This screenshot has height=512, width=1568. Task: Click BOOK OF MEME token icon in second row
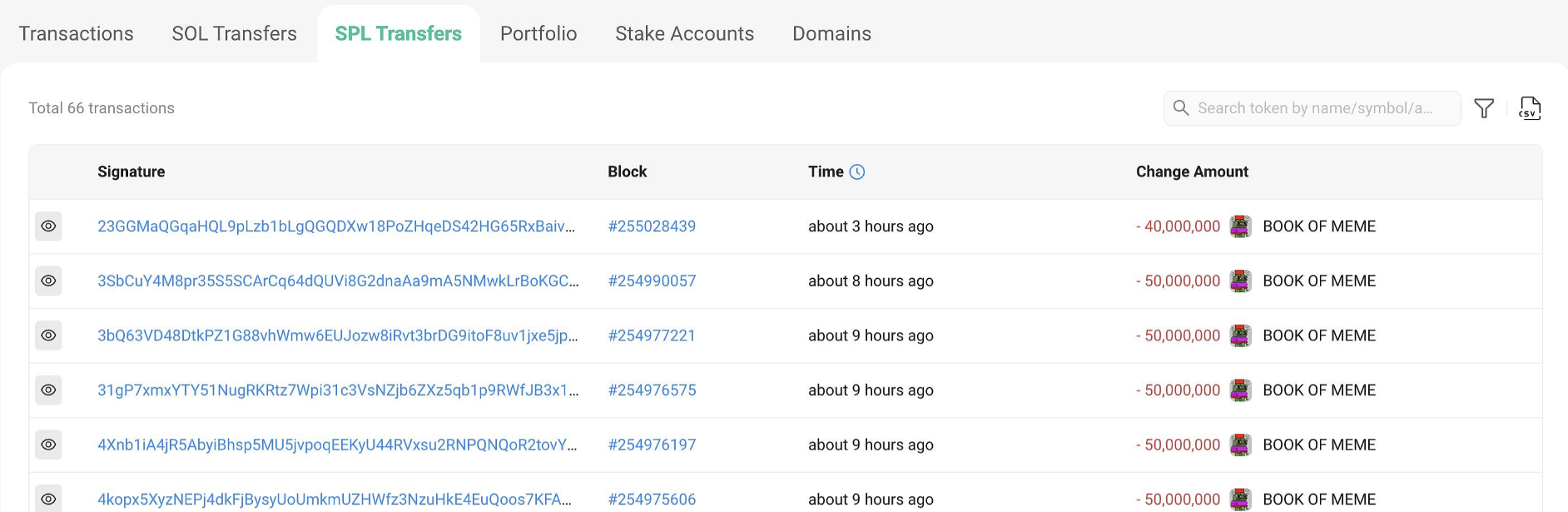pyautogui.click(x=1240, y=281)
